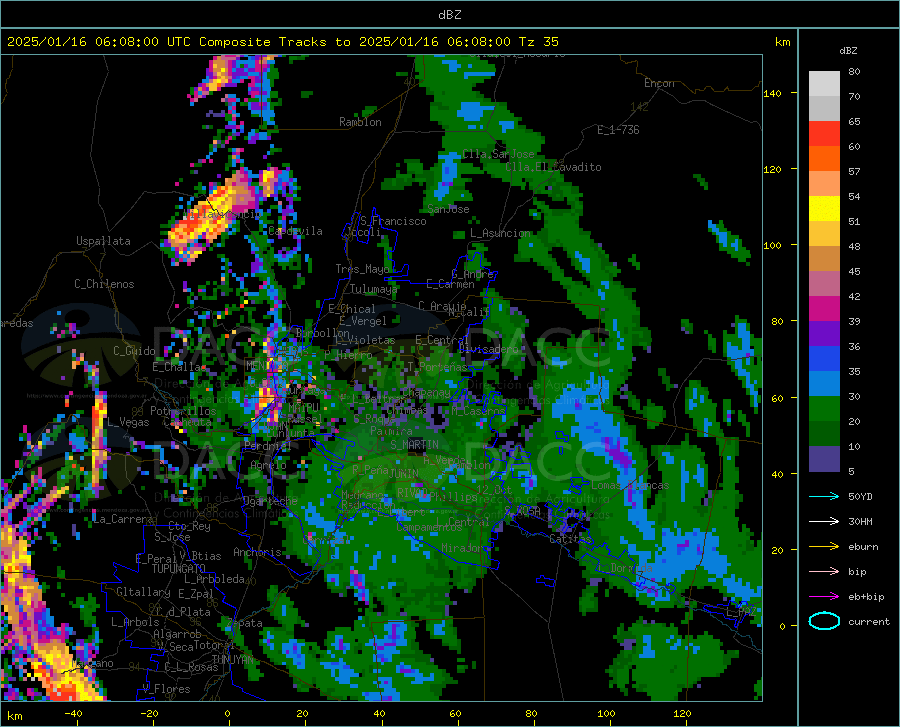
Task: Click the Lomas_Blancas place label
Action: [630, 485]
